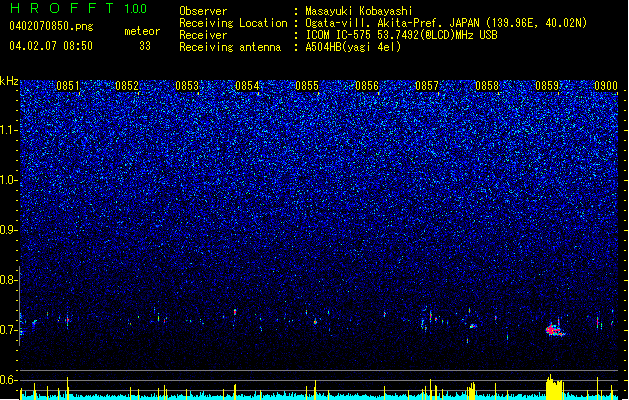Click the 'Observer' field label
Screen dimensions: 629x400
(203, 11)
